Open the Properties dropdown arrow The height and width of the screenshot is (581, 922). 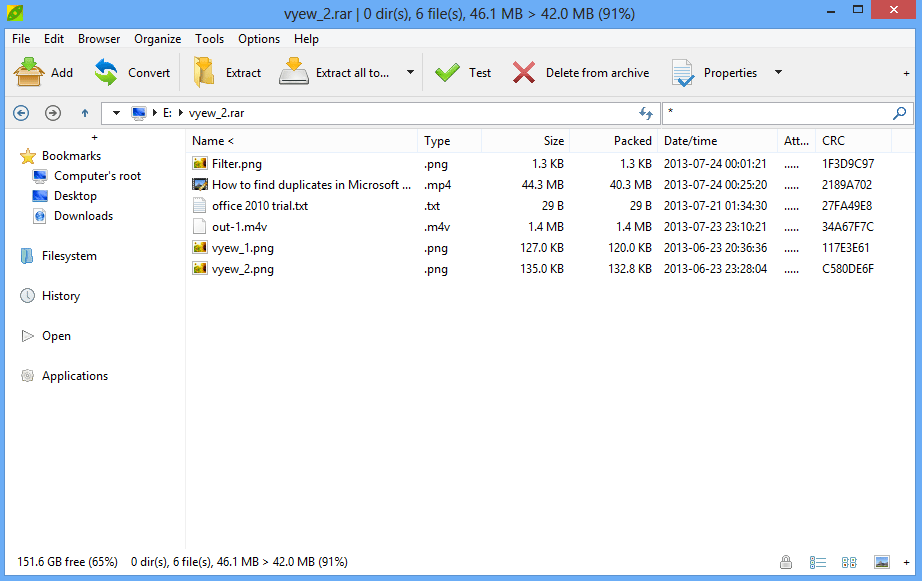779,72
